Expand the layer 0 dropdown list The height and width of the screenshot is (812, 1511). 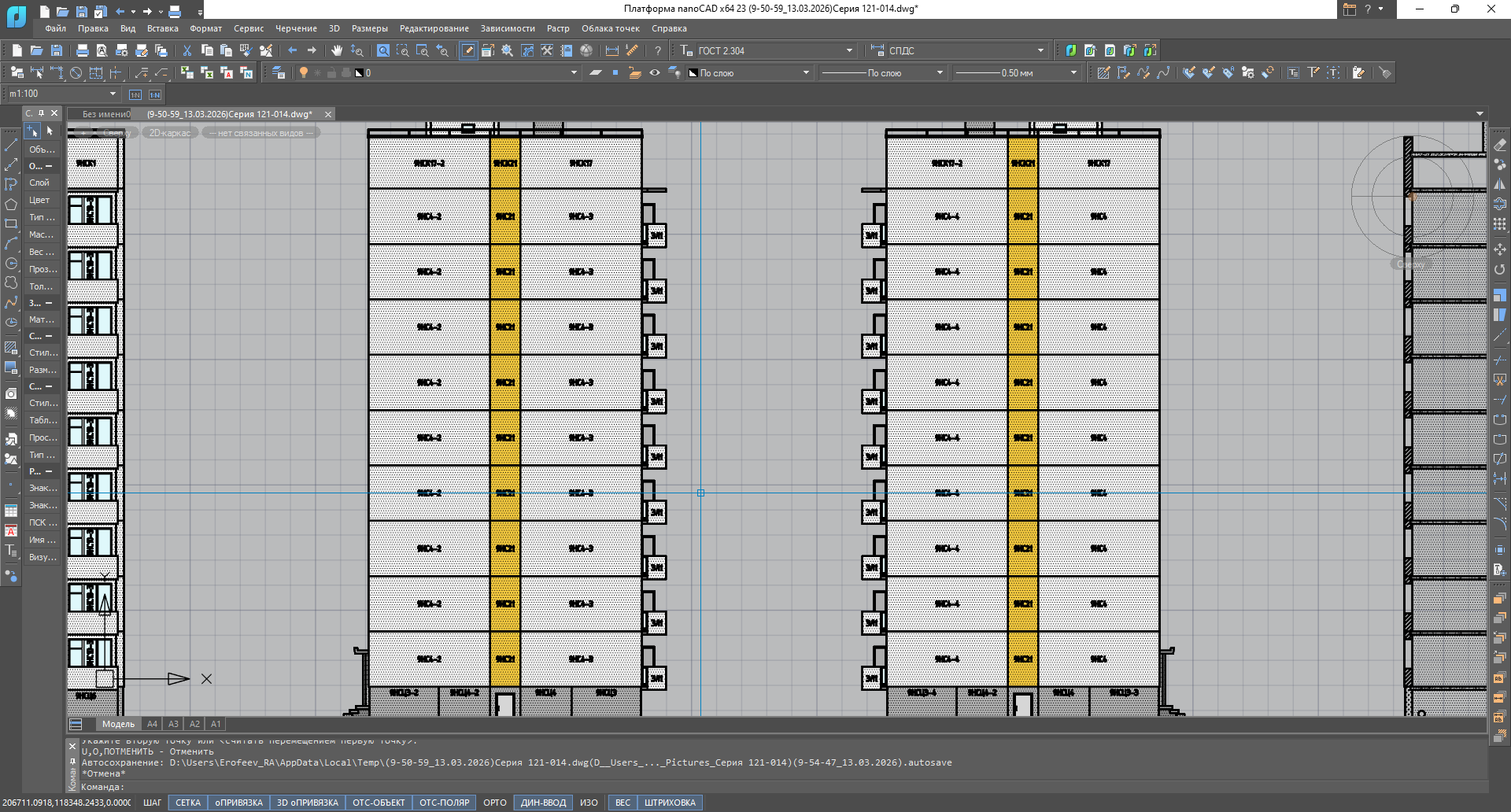click(574, 72)
